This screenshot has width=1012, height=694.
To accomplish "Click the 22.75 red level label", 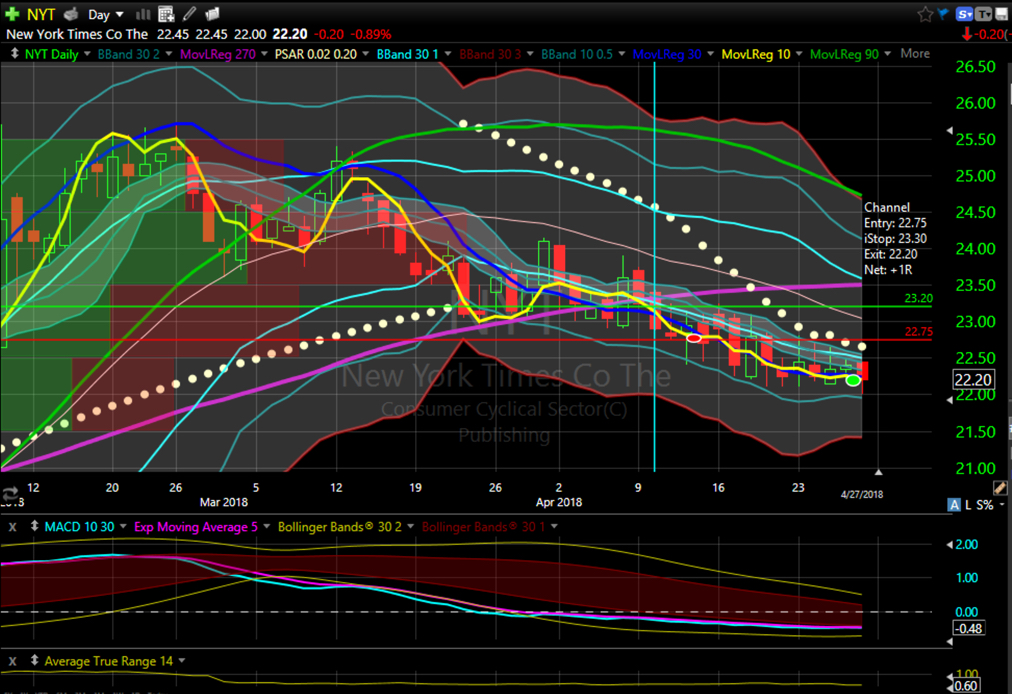I will click(918, 332).
